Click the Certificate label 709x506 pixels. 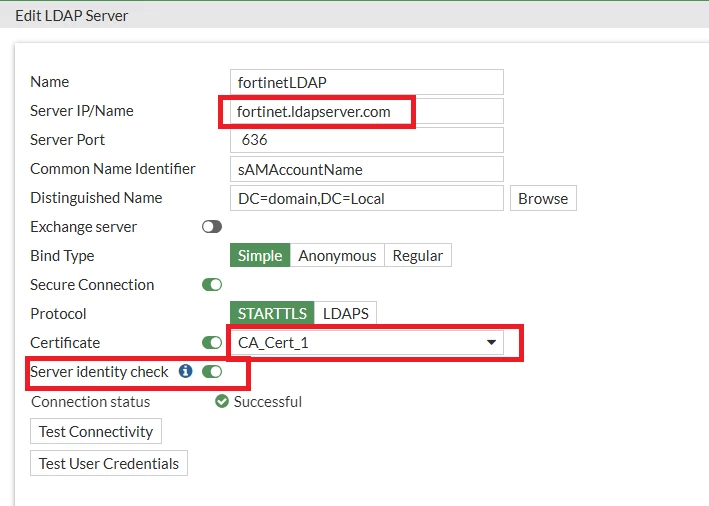coord(65,342)
